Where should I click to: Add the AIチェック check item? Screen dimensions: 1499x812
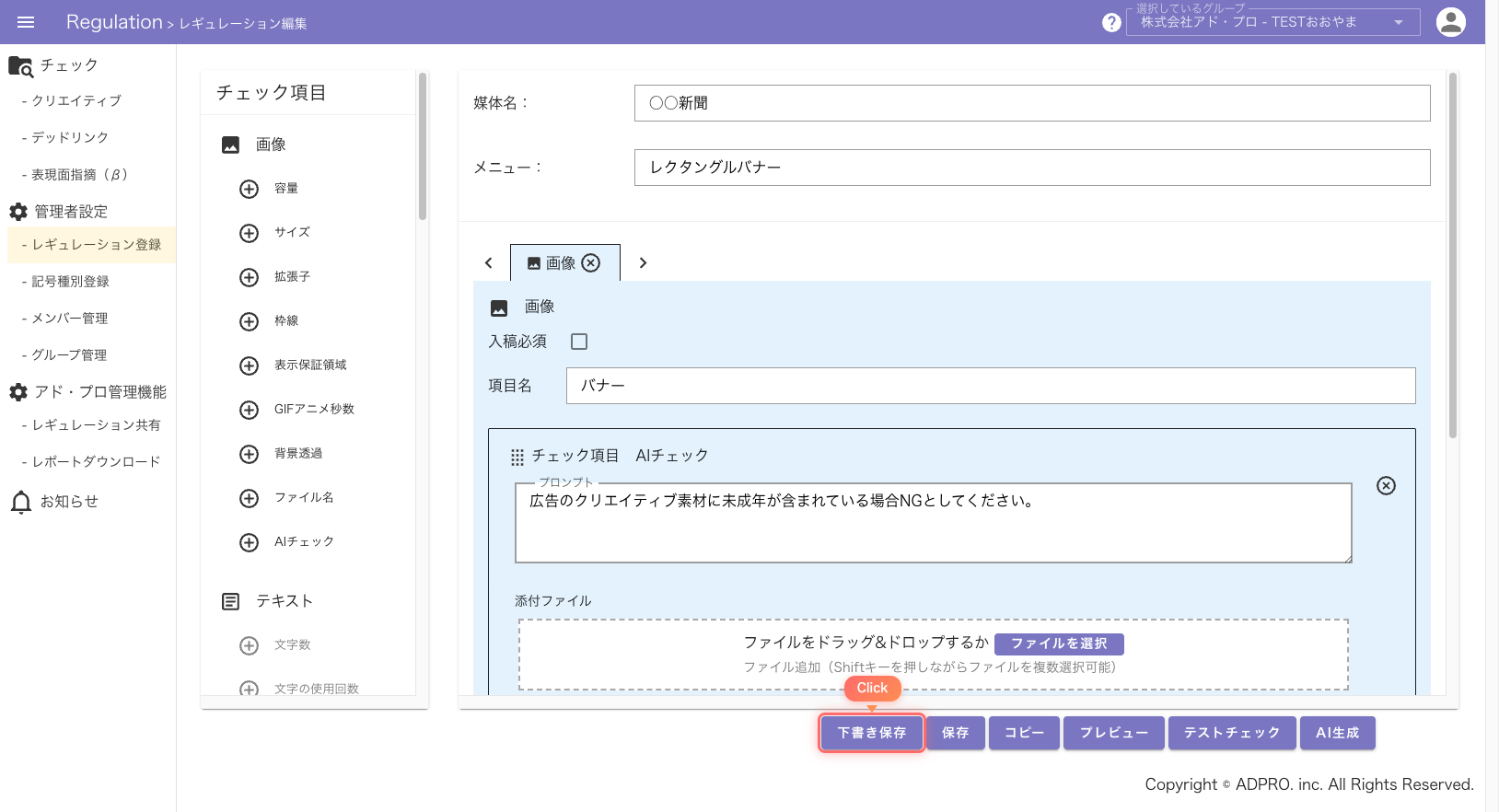pos(249,542)
